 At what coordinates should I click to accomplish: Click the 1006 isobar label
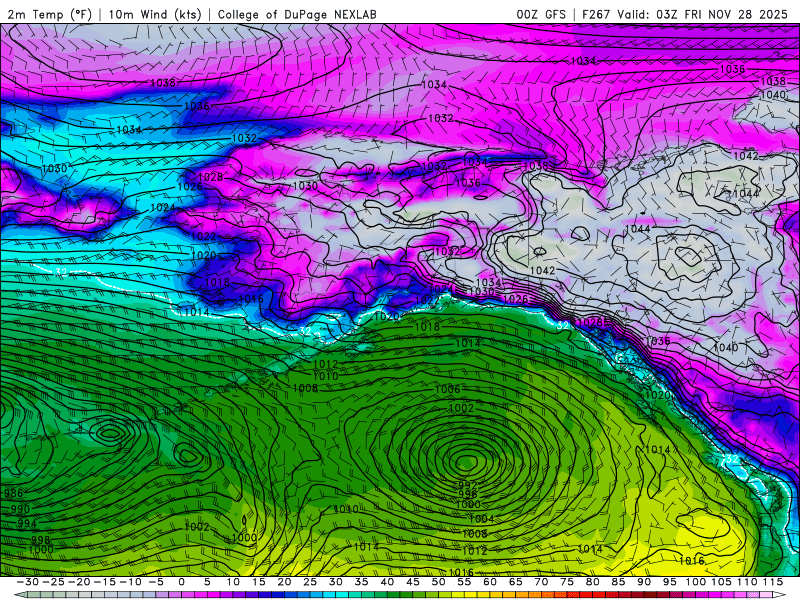(x=447, y=390)
